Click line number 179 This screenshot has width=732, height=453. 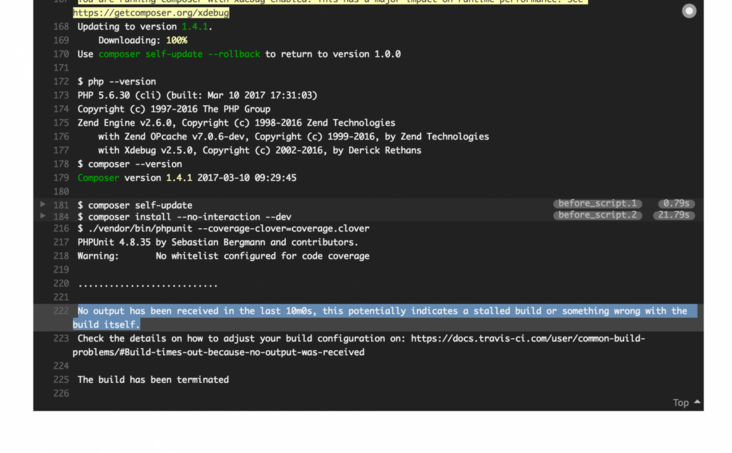click(x=61, y=178)
